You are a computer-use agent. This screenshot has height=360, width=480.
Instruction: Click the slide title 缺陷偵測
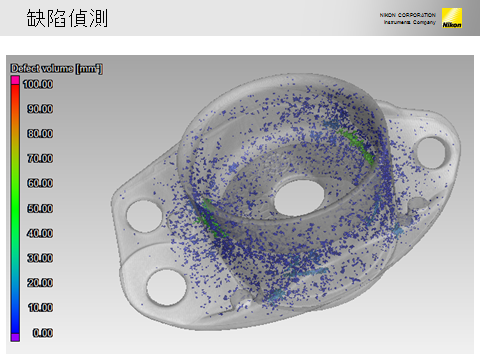coord(67,18)
